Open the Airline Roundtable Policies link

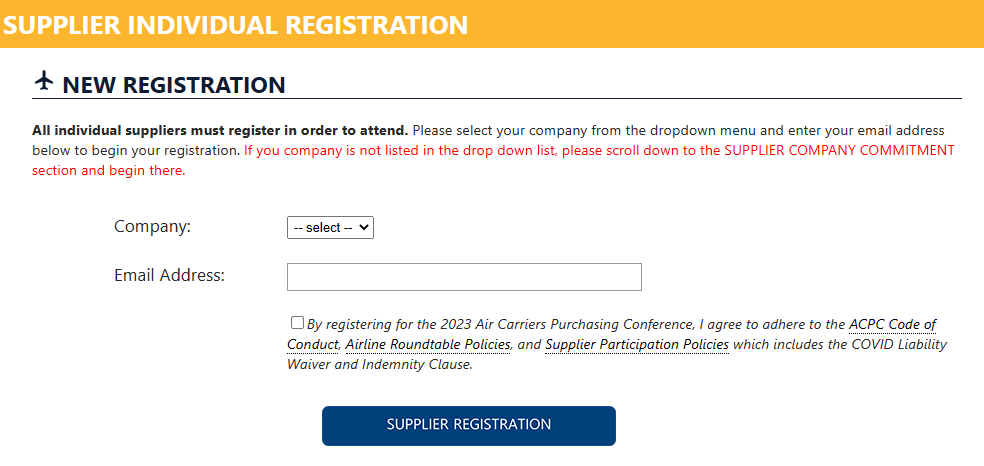coord(427,344)
